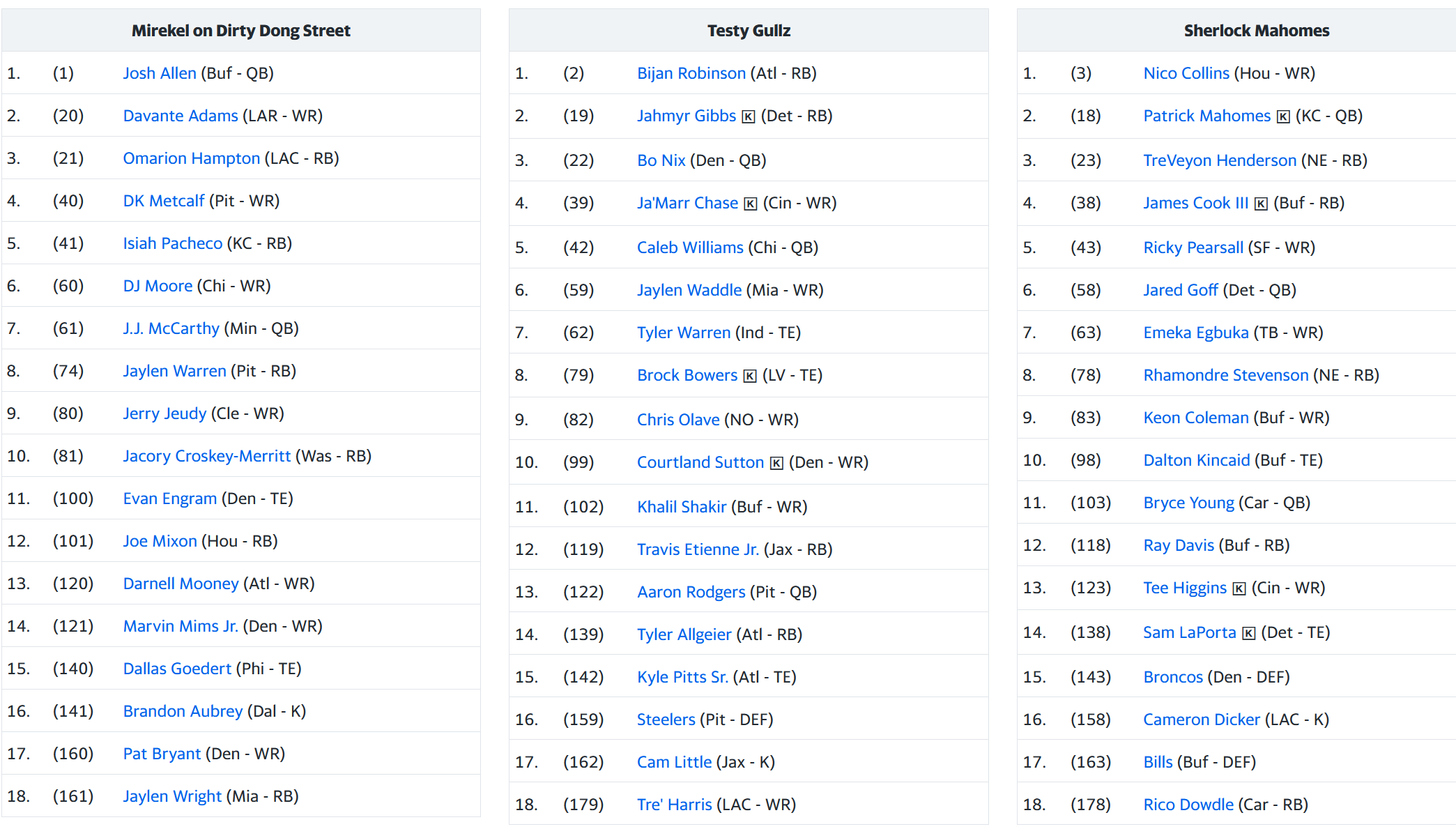Screen dimensions: 1456x829
Task: Click the Steelers defense link
Action: pos(666,720)
